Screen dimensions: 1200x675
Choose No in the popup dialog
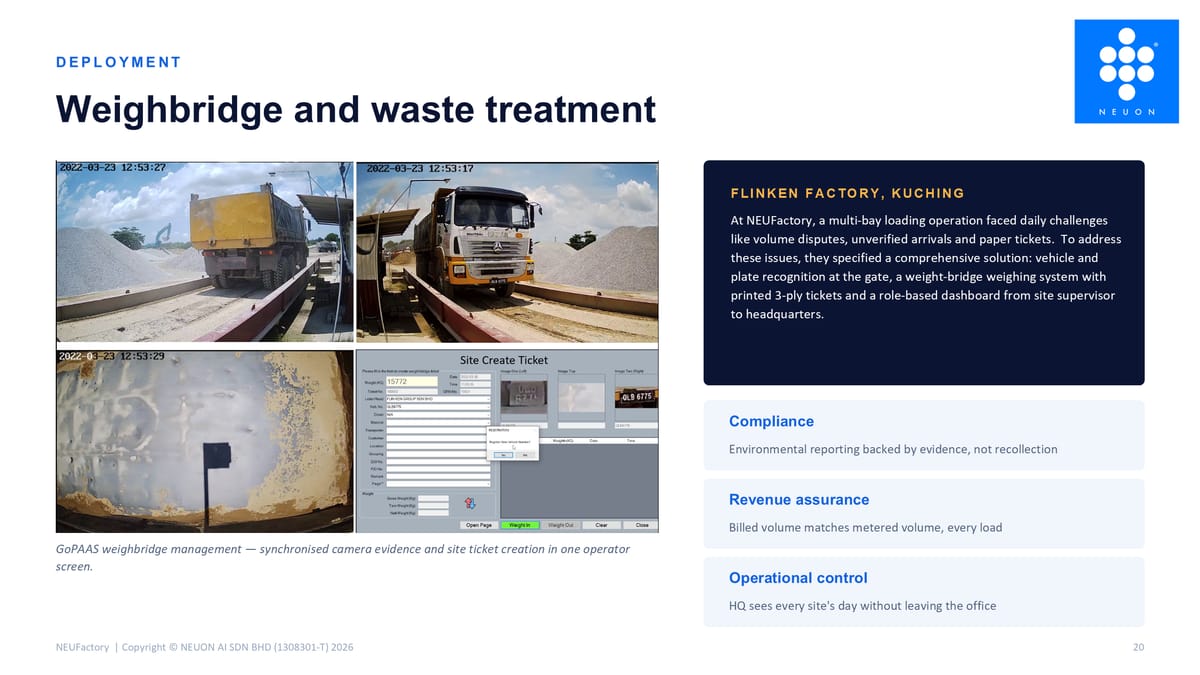525,455
